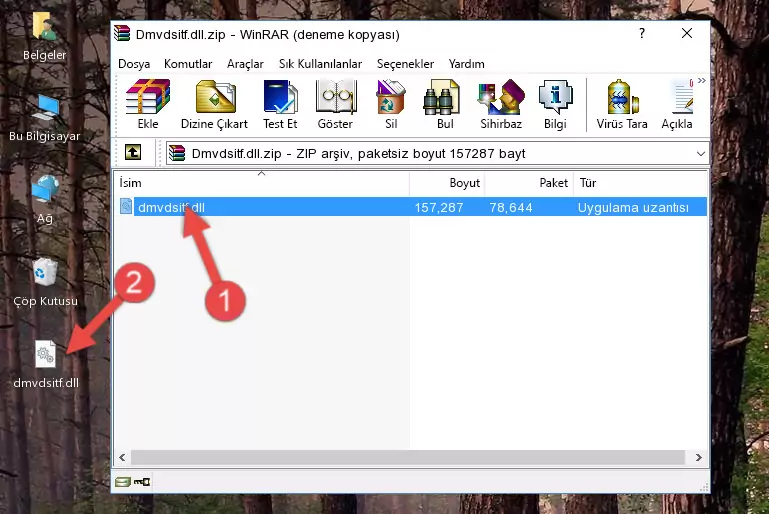
Task: Open the Dosya menu
Action: pyautogui.click(x=134, y=64)
